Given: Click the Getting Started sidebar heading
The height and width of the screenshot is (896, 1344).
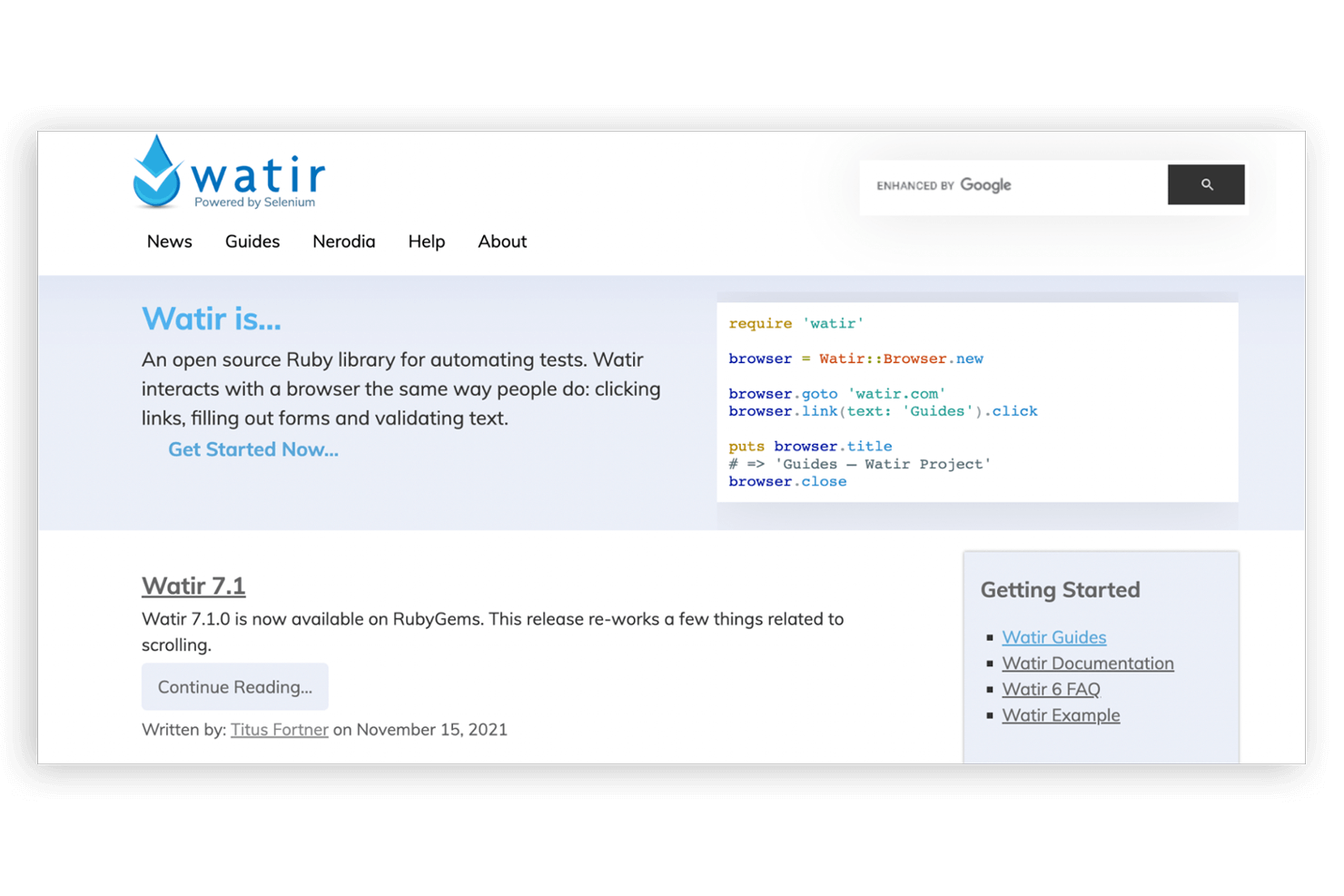Looking at the screenshot, I should click(x=1060, y=590).
